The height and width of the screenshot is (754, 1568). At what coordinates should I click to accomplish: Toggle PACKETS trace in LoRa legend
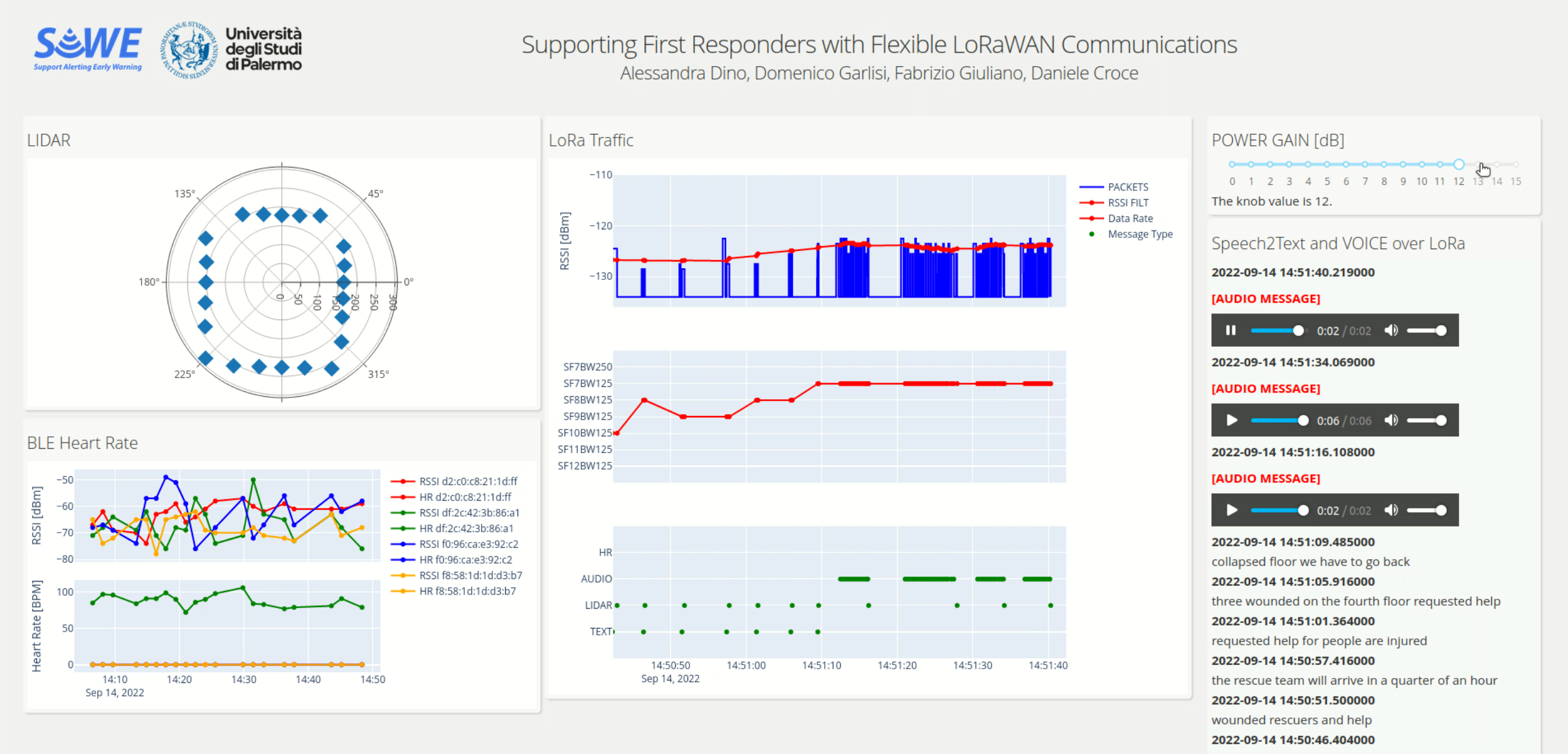pos(1114,187)
